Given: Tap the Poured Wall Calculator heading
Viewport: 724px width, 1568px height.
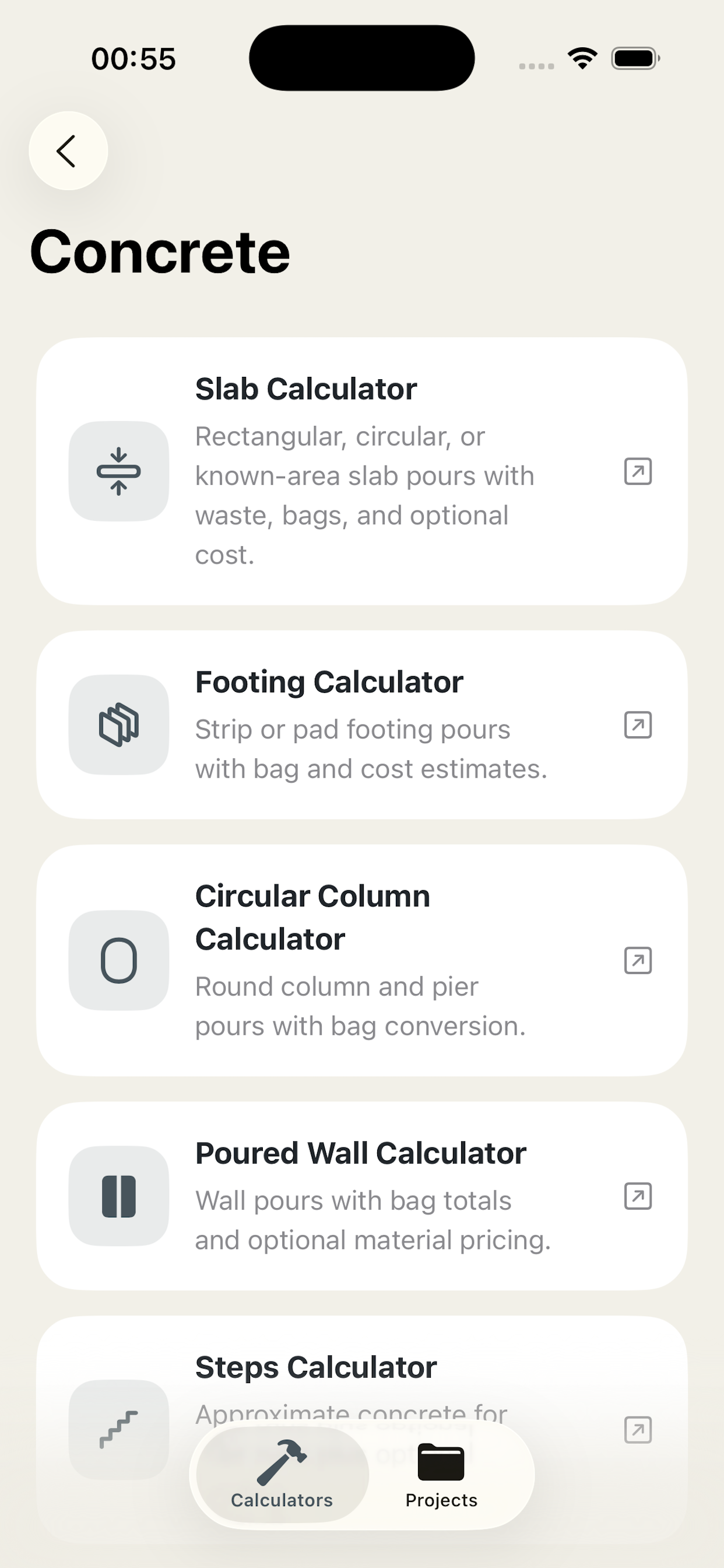Looking at the screenshot, I should (x=361, y=1153).
